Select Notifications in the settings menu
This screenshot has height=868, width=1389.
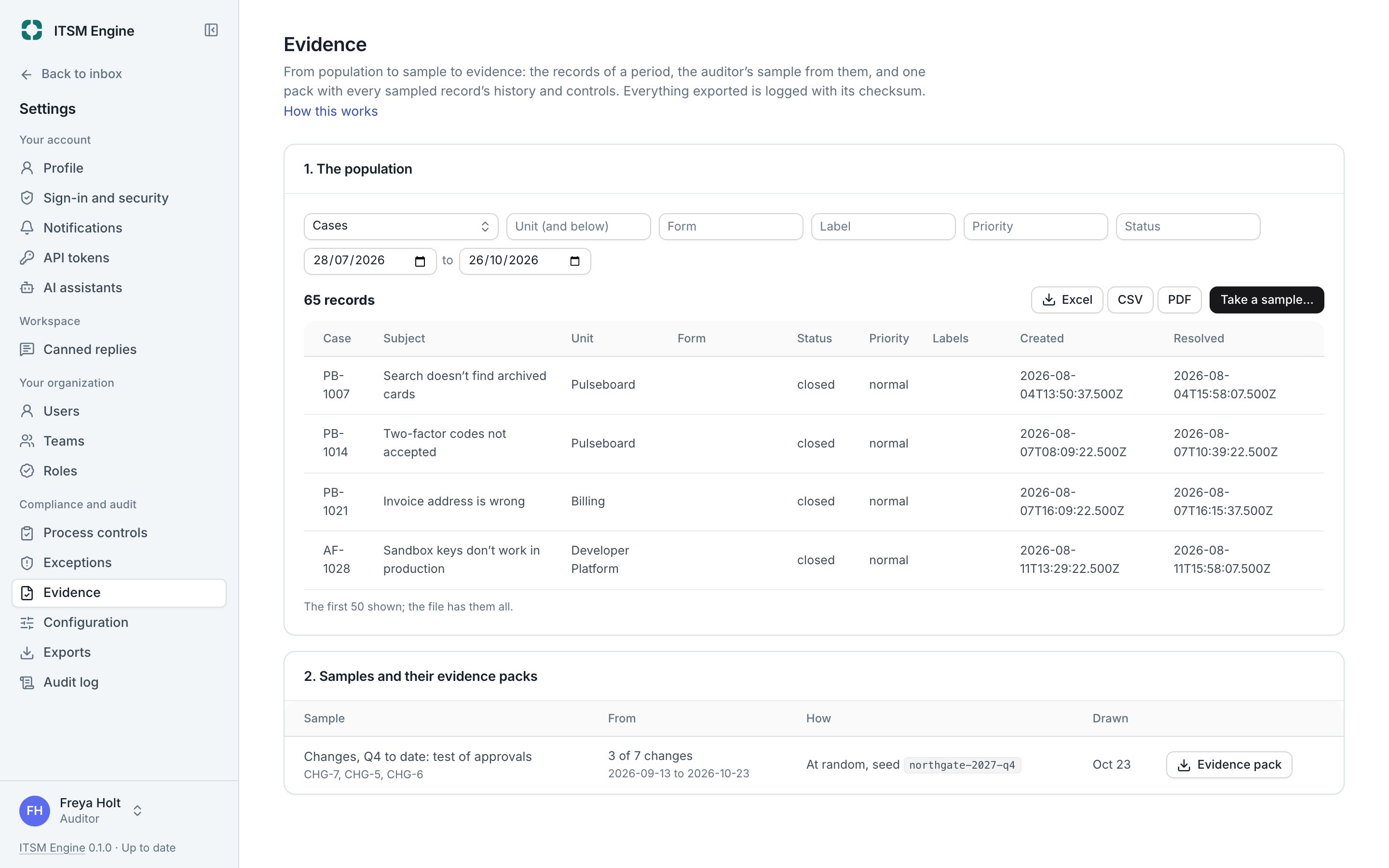pyautogui.click(x=119, y=228)
